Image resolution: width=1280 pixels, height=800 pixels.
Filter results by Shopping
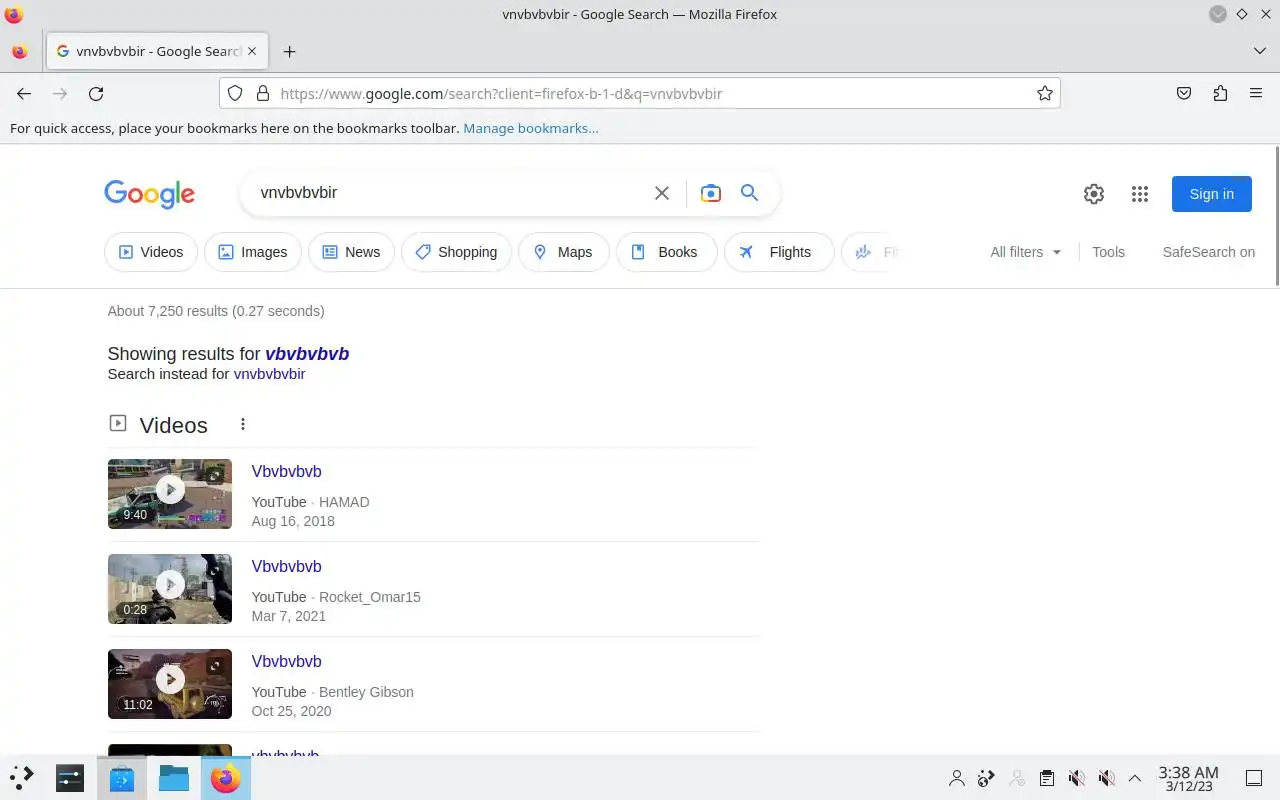pos(456,252)
